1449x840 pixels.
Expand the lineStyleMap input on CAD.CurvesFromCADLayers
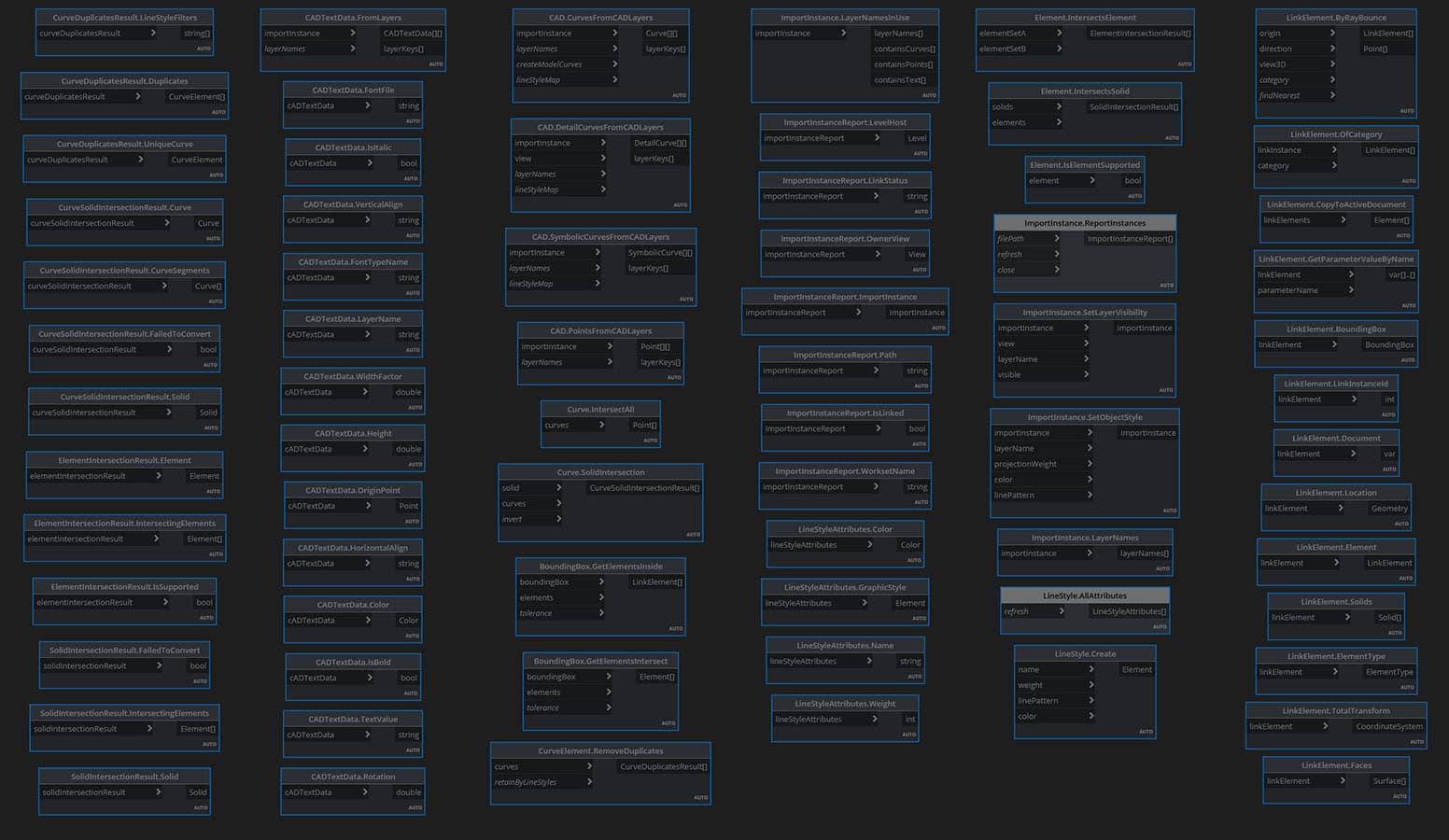[616, 79]
